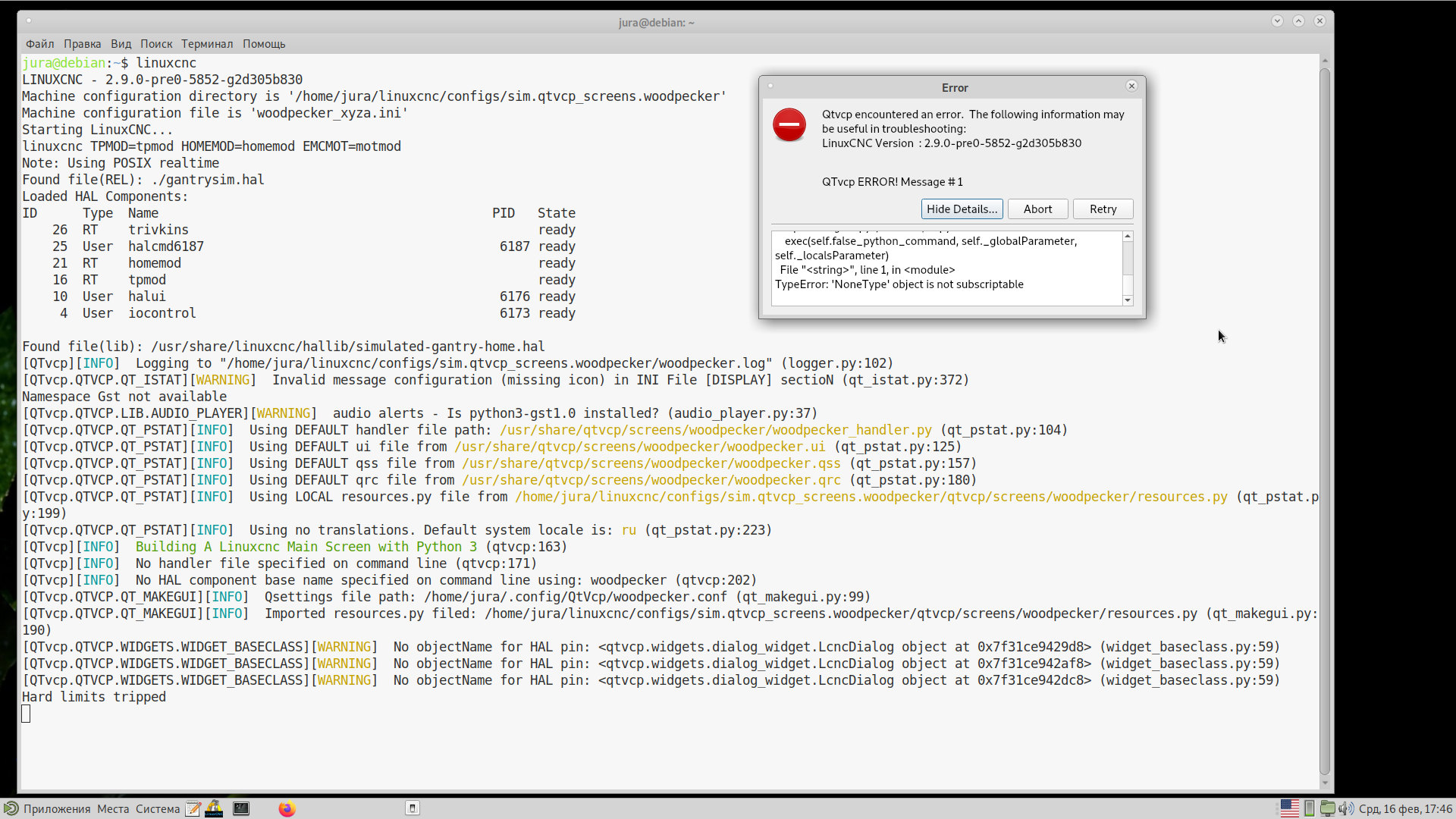Click the 'iocontrol' component row
Viewport: 1456px width, 819px height.
pyautogui.click(x=299, y=313)
